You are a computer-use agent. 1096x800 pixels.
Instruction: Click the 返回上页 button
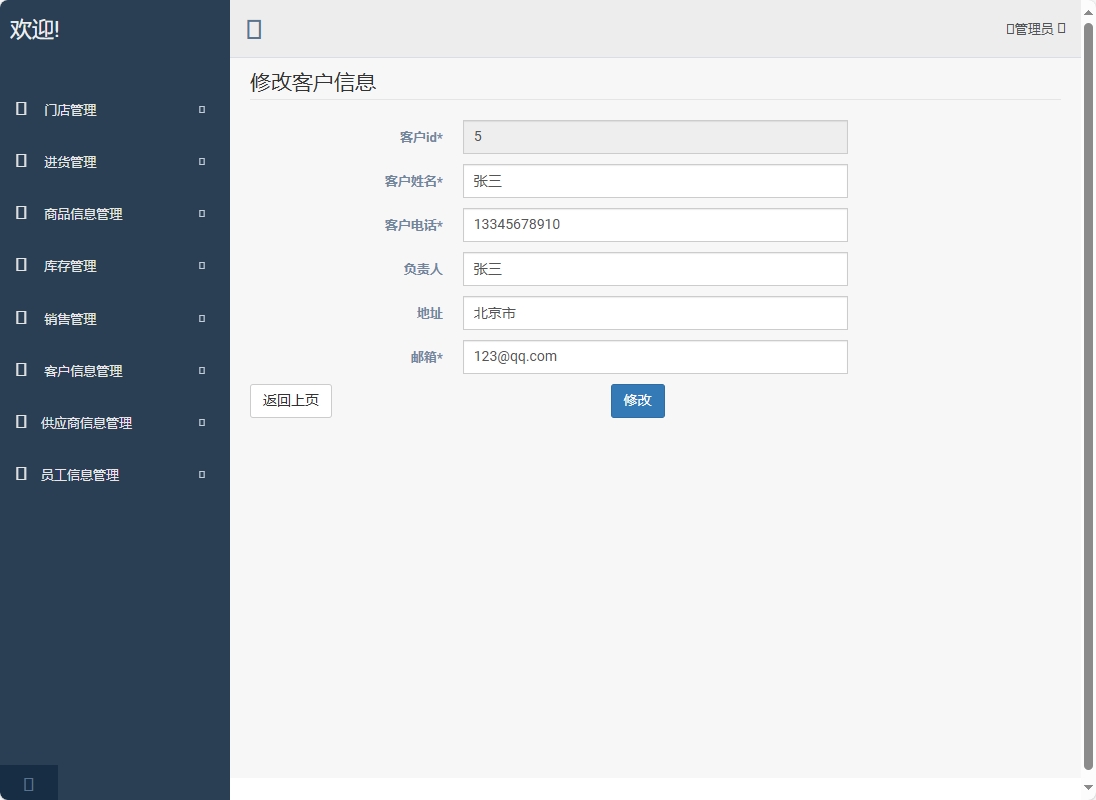click(290, 400)
